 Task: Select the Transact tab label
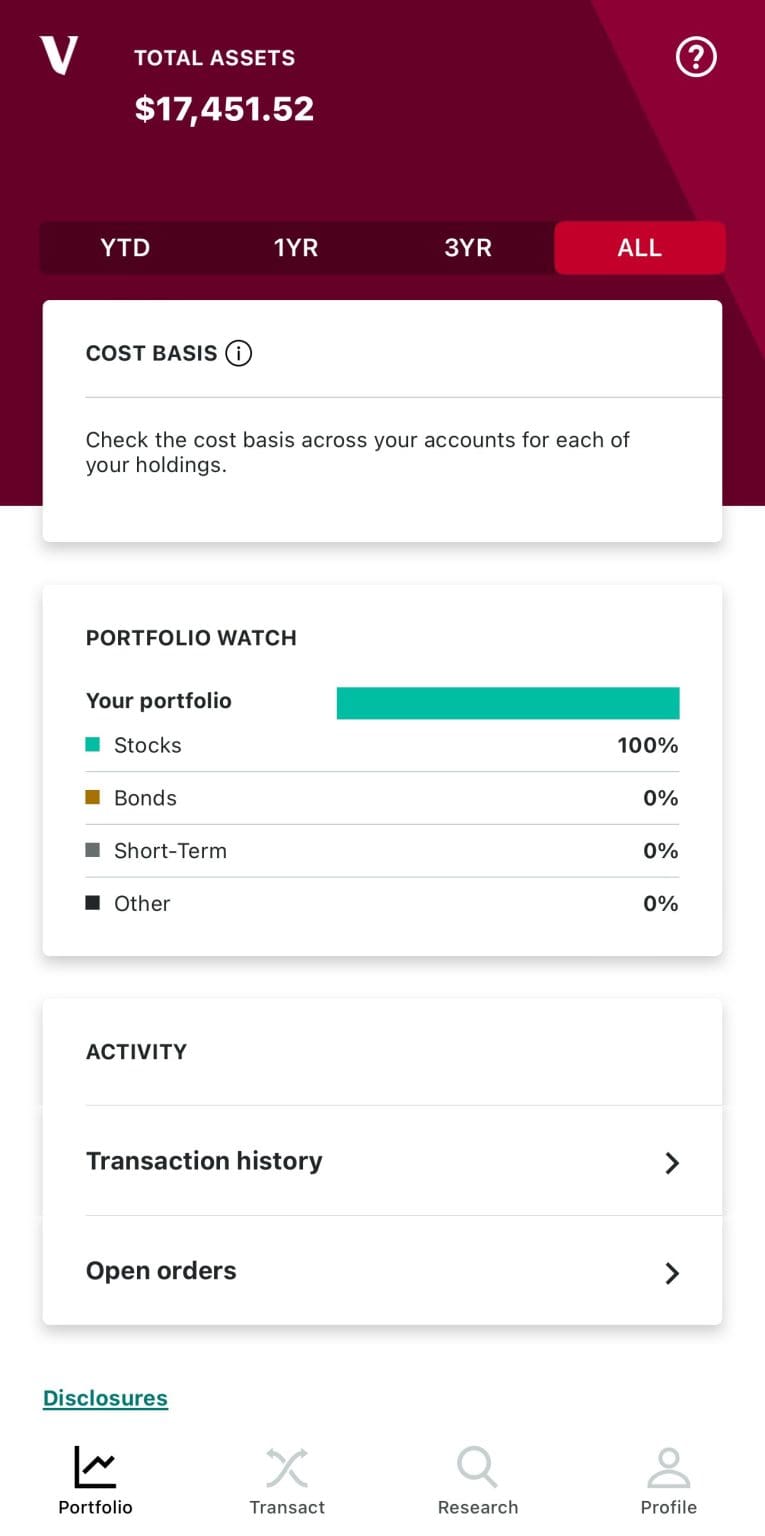pos(287,1506)
